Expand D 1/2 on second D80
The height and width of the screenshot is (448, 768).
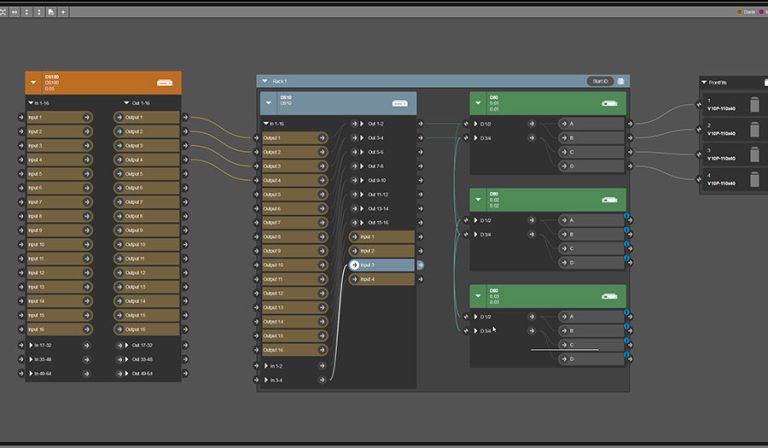pyautogui.click(x=476, y=220)
